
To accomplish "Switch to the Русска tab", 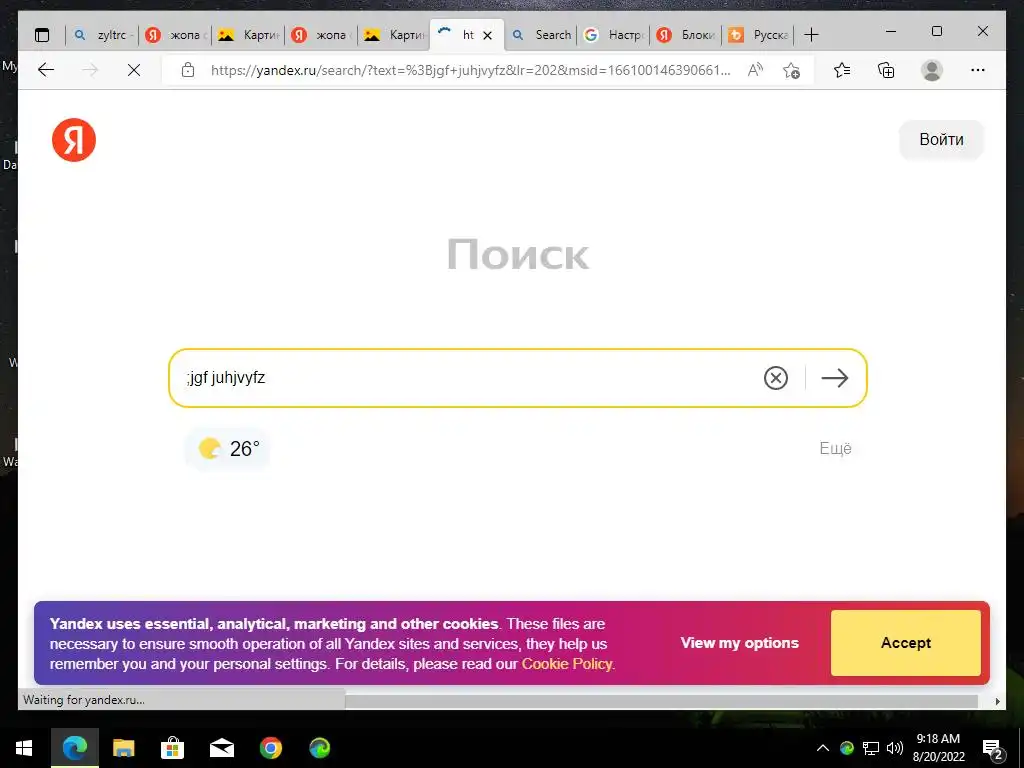I will click(x=758, y=35).
